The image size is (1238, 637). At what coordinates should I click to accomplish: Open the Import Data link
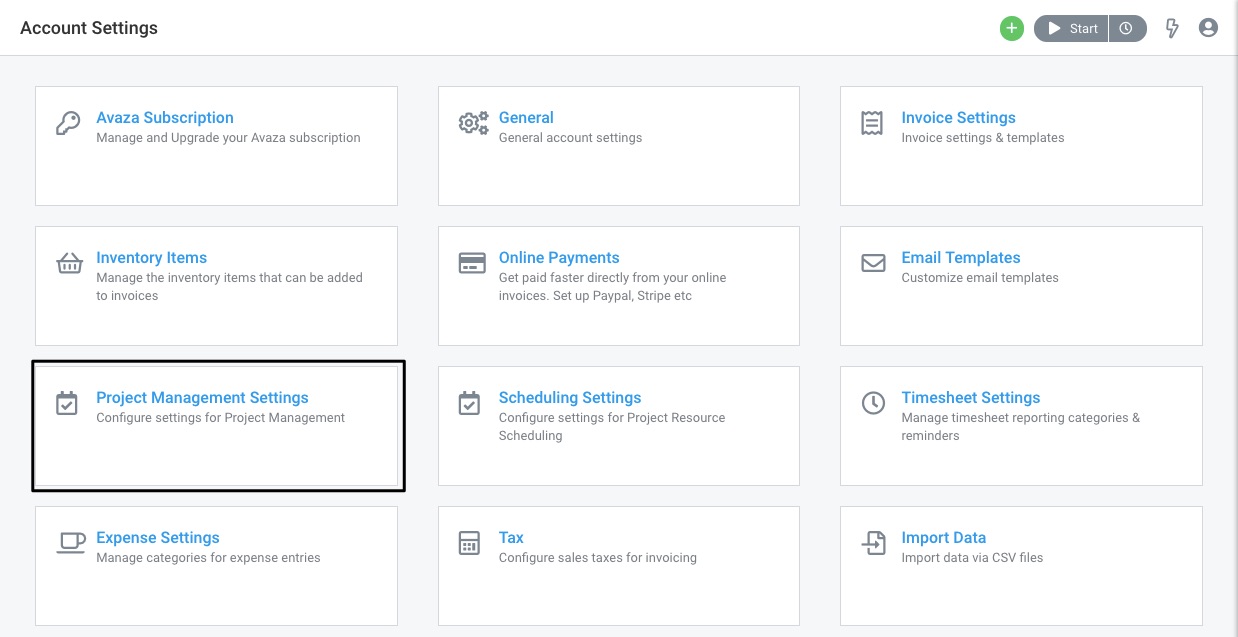tap(944, 538)
